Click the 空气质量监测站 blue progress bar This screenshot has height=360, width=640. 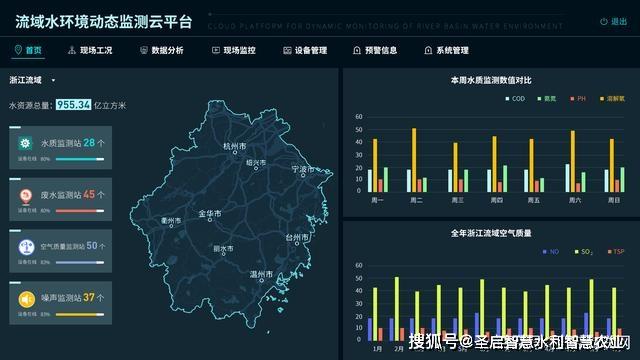(x=80, y=263)
